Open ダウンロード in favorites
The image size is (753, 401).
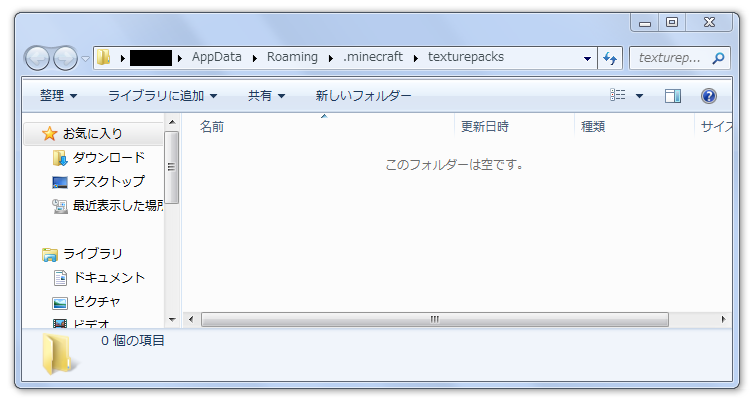[109, 158]
